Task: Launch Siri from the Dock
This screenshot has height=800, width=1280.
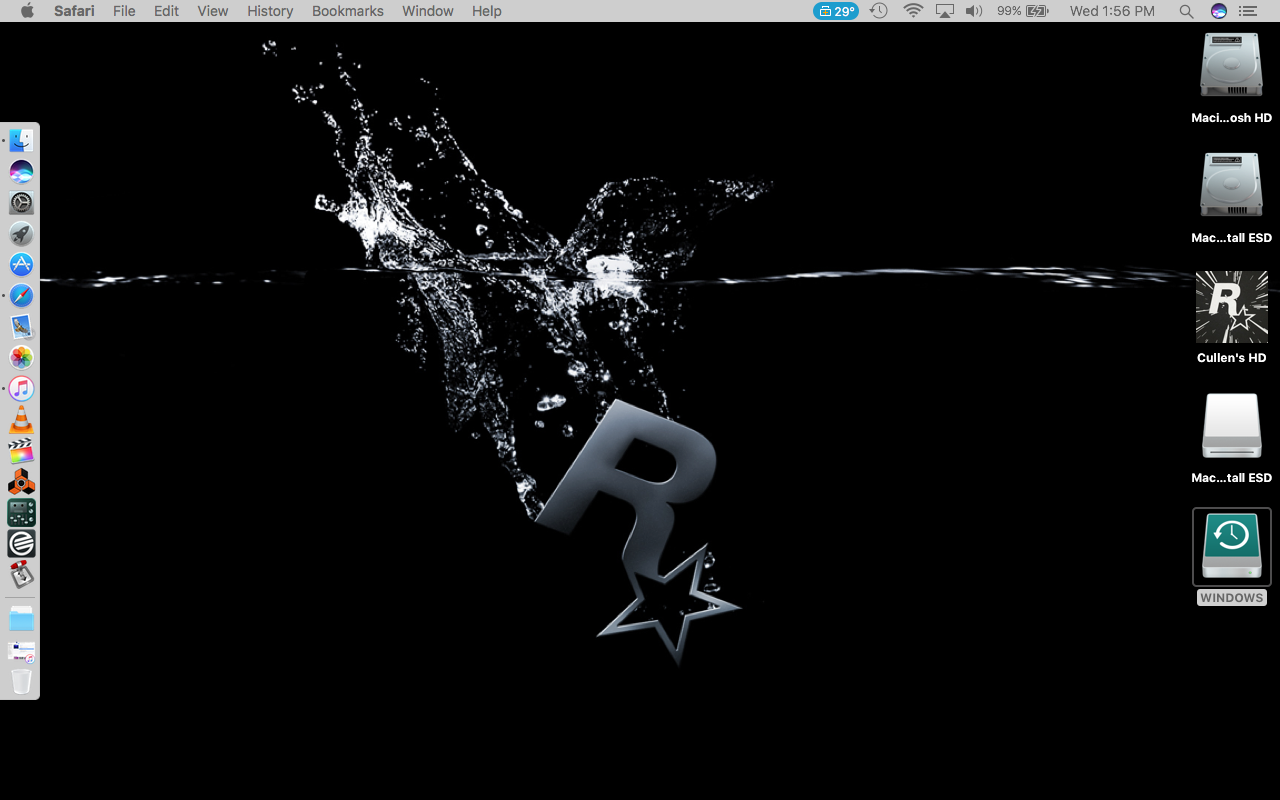Action: point(21,172)
